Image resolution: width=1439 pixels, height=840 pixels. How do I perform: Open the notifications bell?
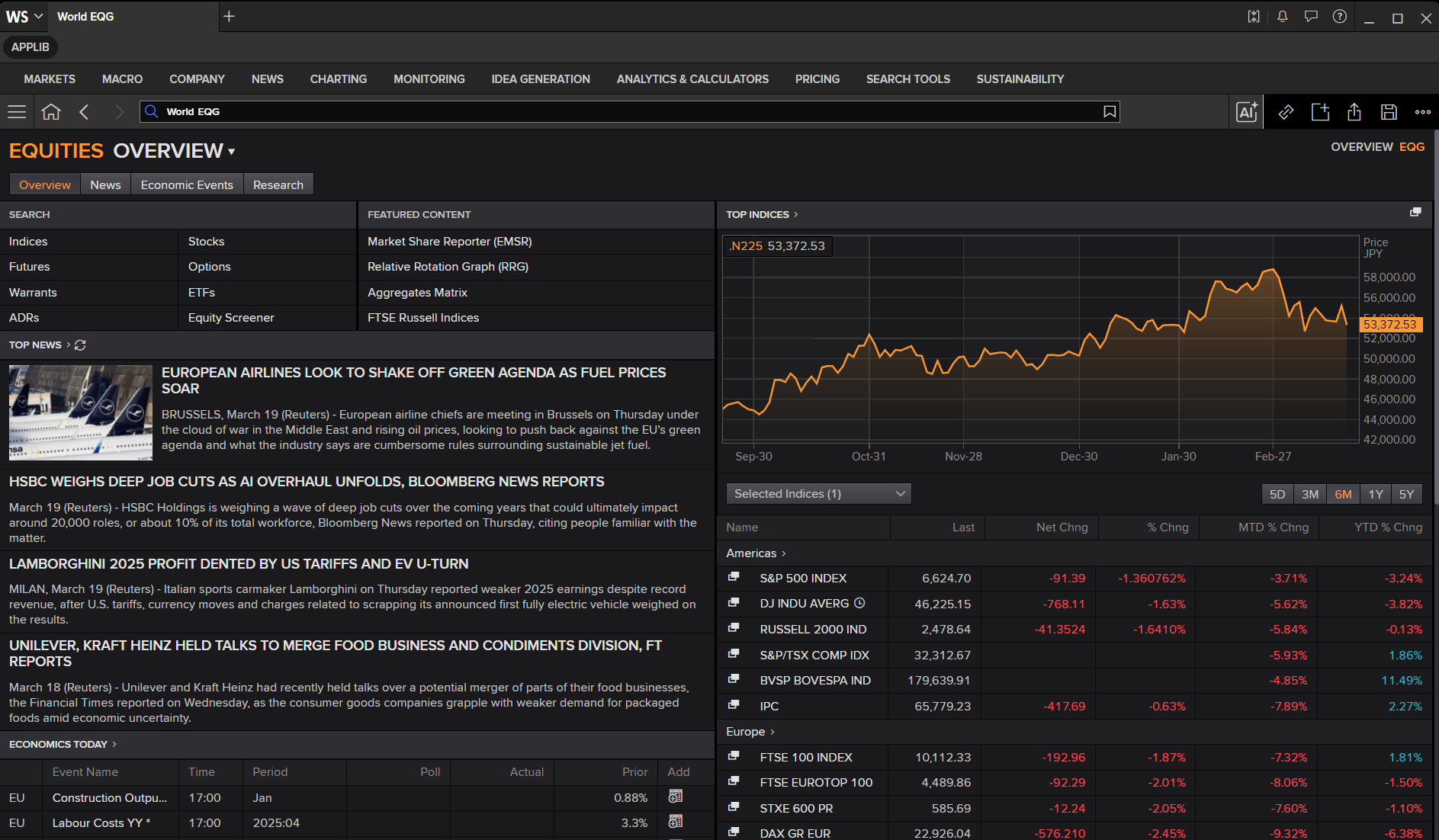1283,17
